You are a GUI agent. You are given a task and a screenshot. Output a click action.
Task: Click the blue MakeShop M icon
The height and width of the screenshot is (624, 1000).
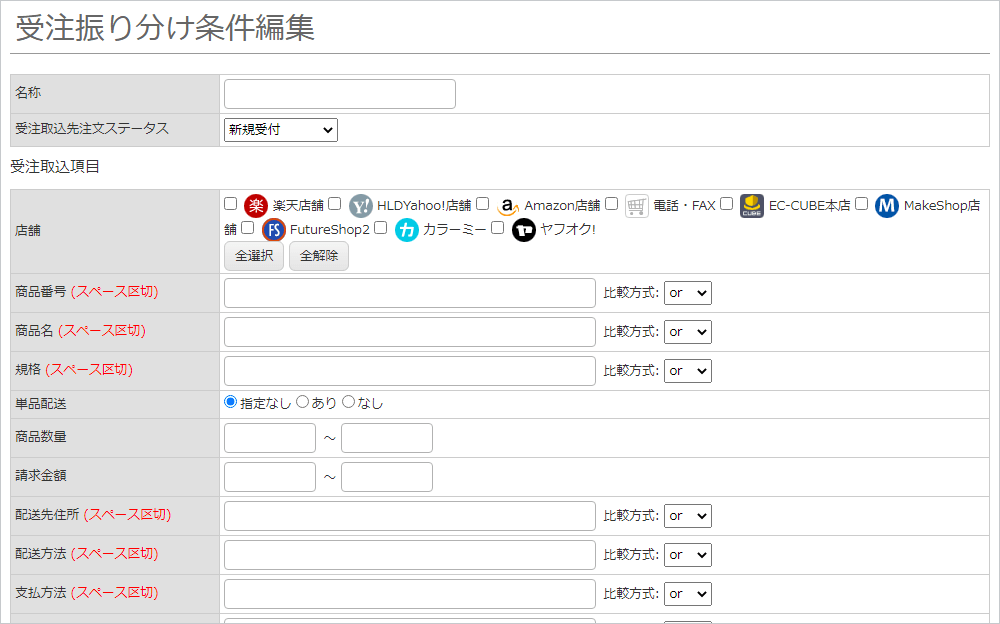tap(887, 206)
